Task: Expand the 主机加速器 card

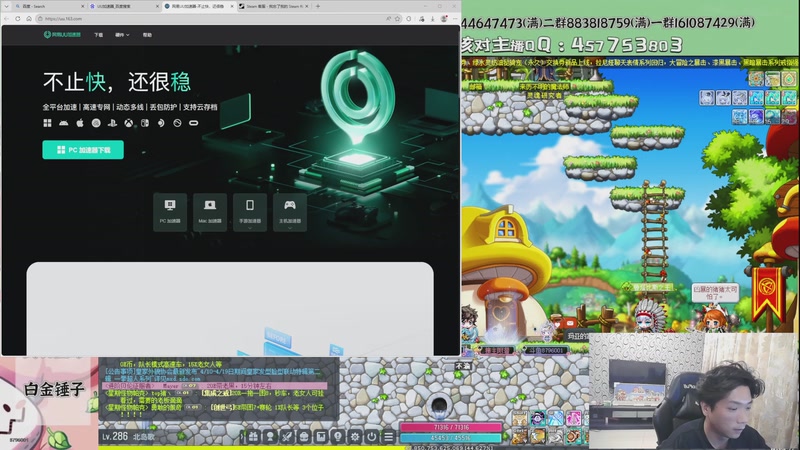Action: [x=290, y=212]
